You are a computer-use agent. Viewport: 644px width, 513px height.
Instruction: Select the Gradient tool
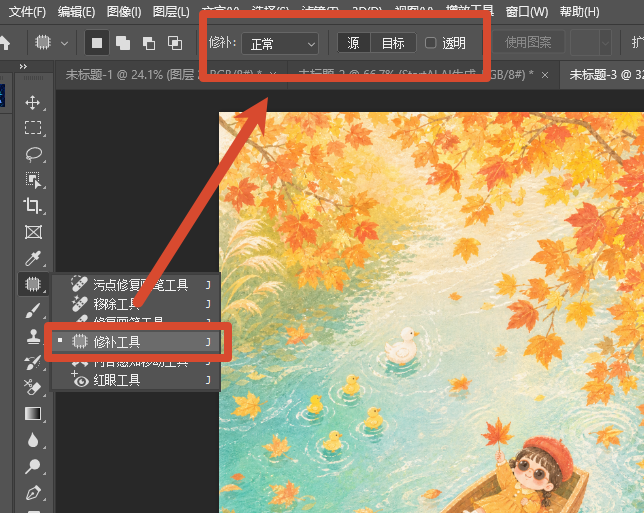pyautogui.click(x=33, y=414)
